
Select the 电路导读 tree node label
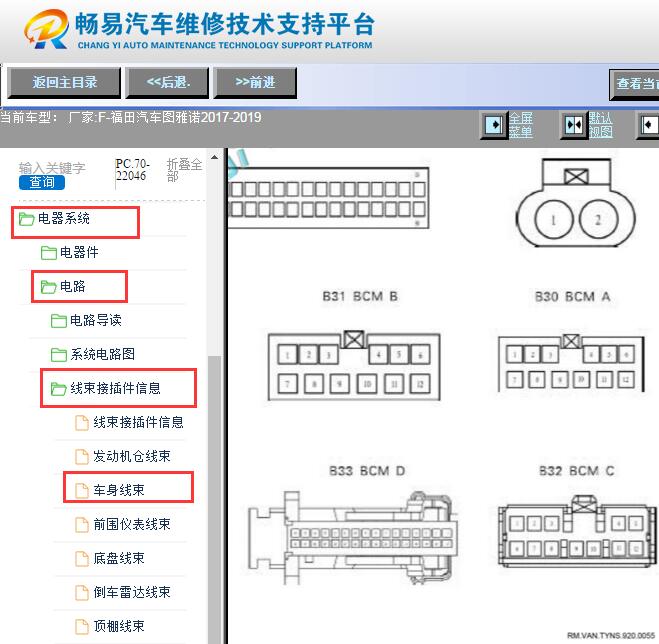(x=95, y=320)
